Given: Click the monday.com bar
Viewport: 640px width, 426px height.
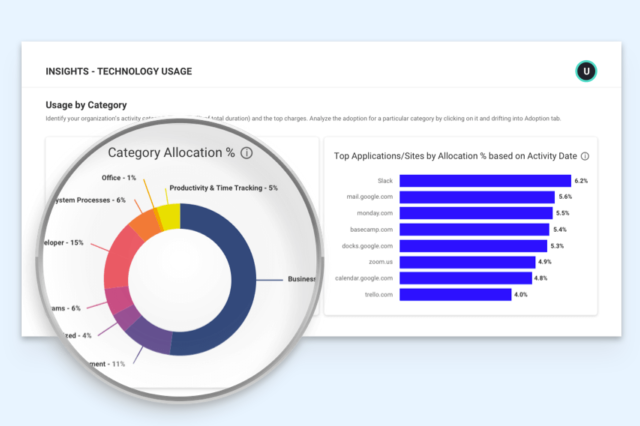Looking at the screenshot, I should click(x=476, y=213).
